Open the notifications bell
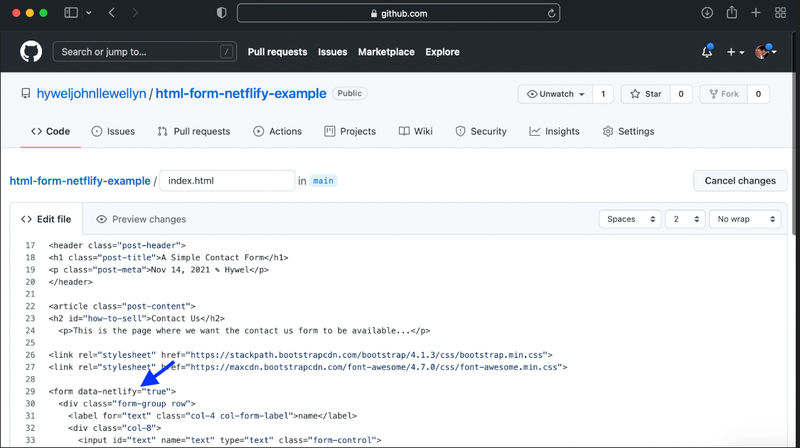This screenshot has width=800, height=448. (x=707, y=52)
